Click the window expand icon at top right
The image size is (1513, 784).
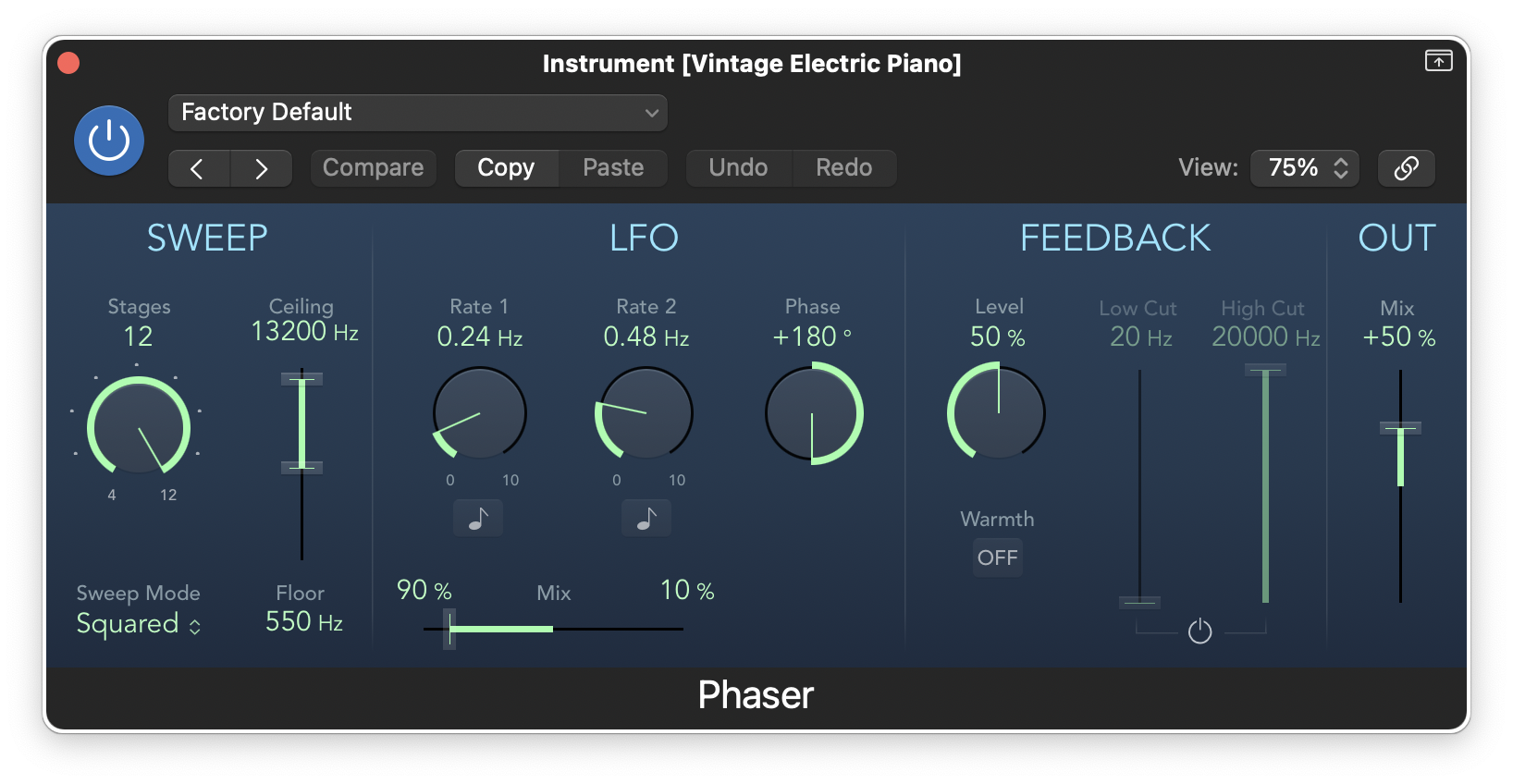[1438, 61]
